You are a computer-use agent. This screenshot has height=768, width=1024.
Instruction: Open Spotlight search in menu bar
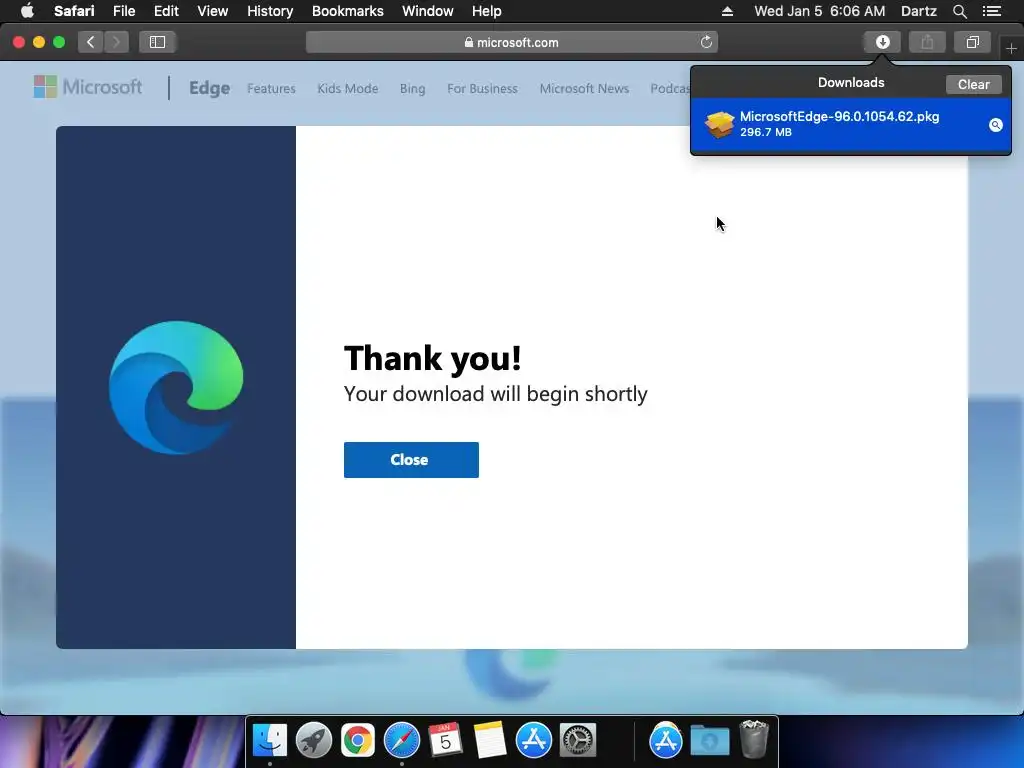point(959,11)
